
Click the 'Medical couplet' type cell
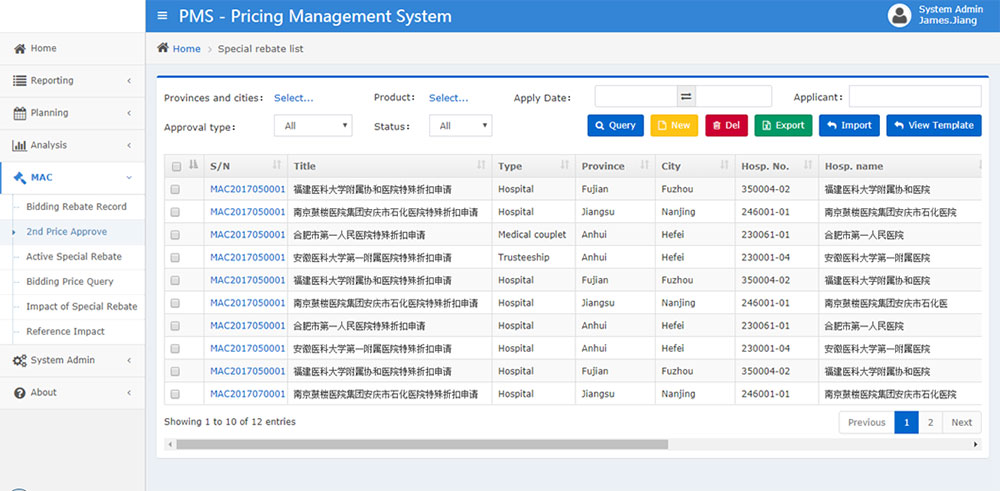532,235
